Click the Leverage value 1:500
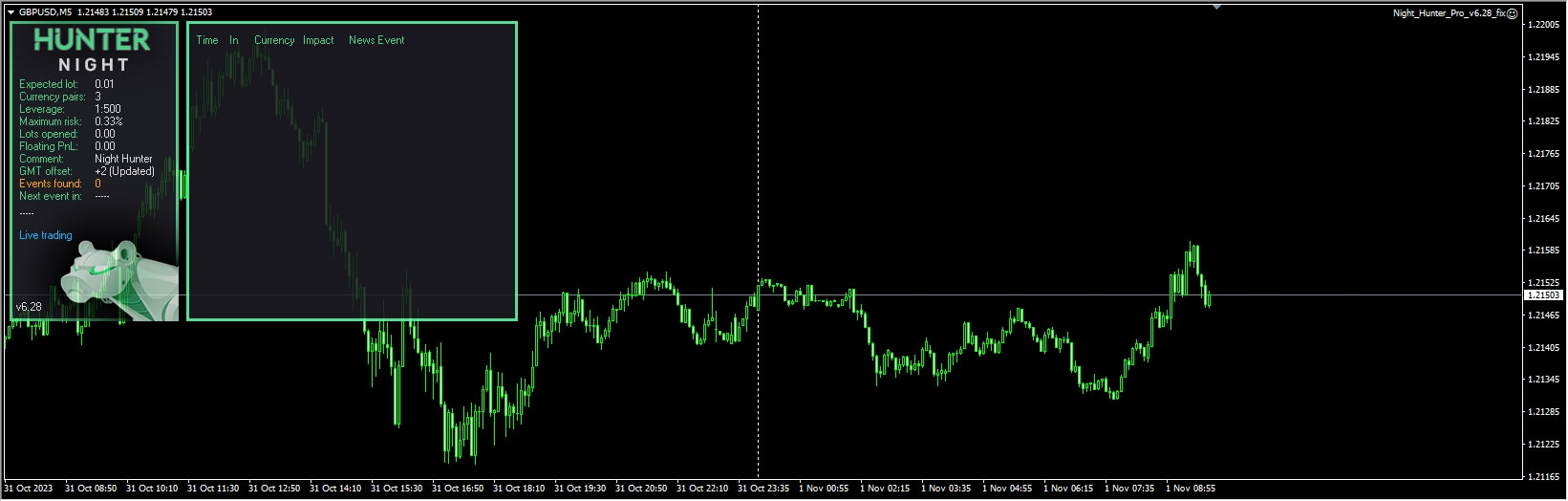The width and height of the screenshot is (1568, 501). click(108, 109)
